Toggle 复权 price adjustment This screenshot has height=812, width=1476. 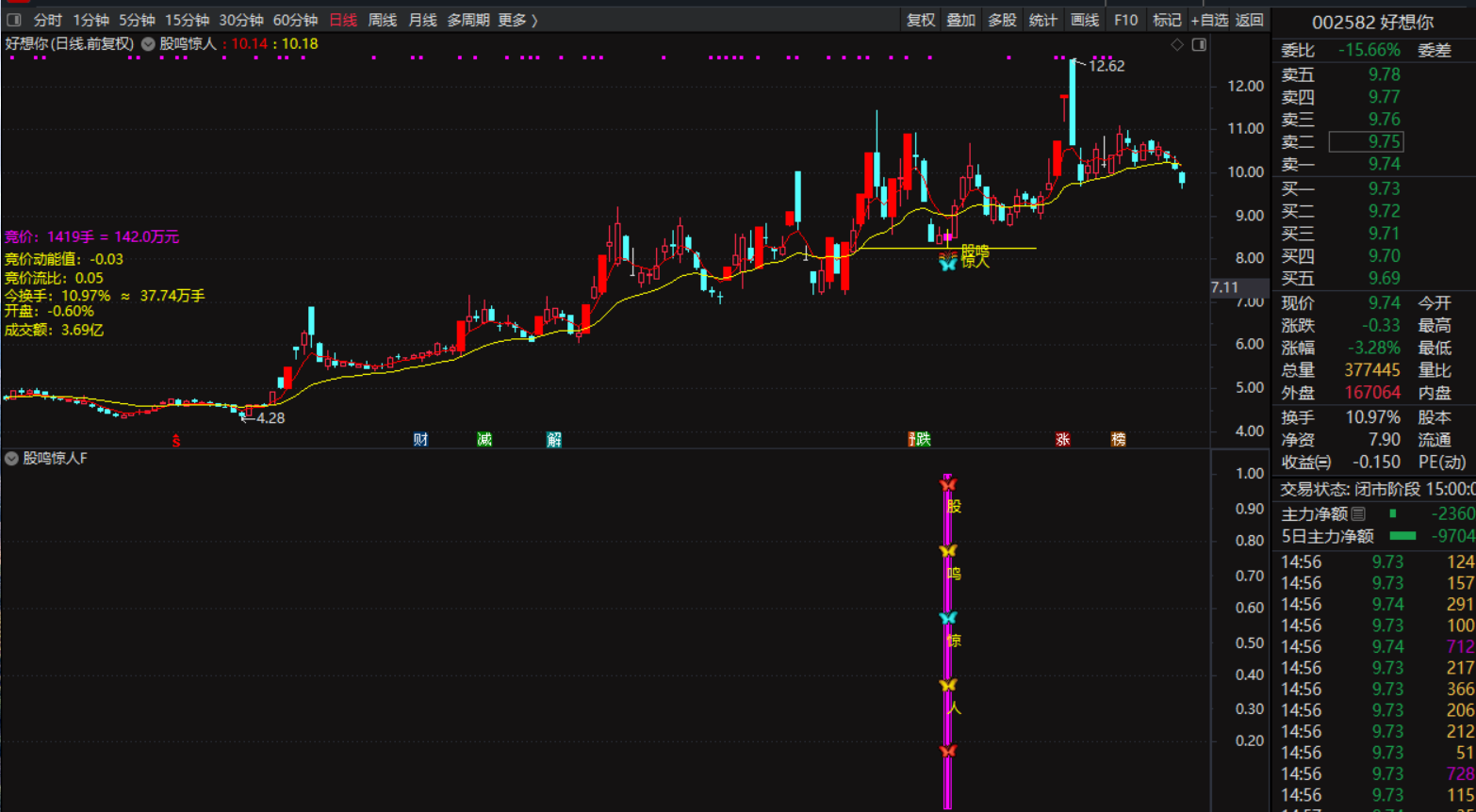(x=921, y=20)
